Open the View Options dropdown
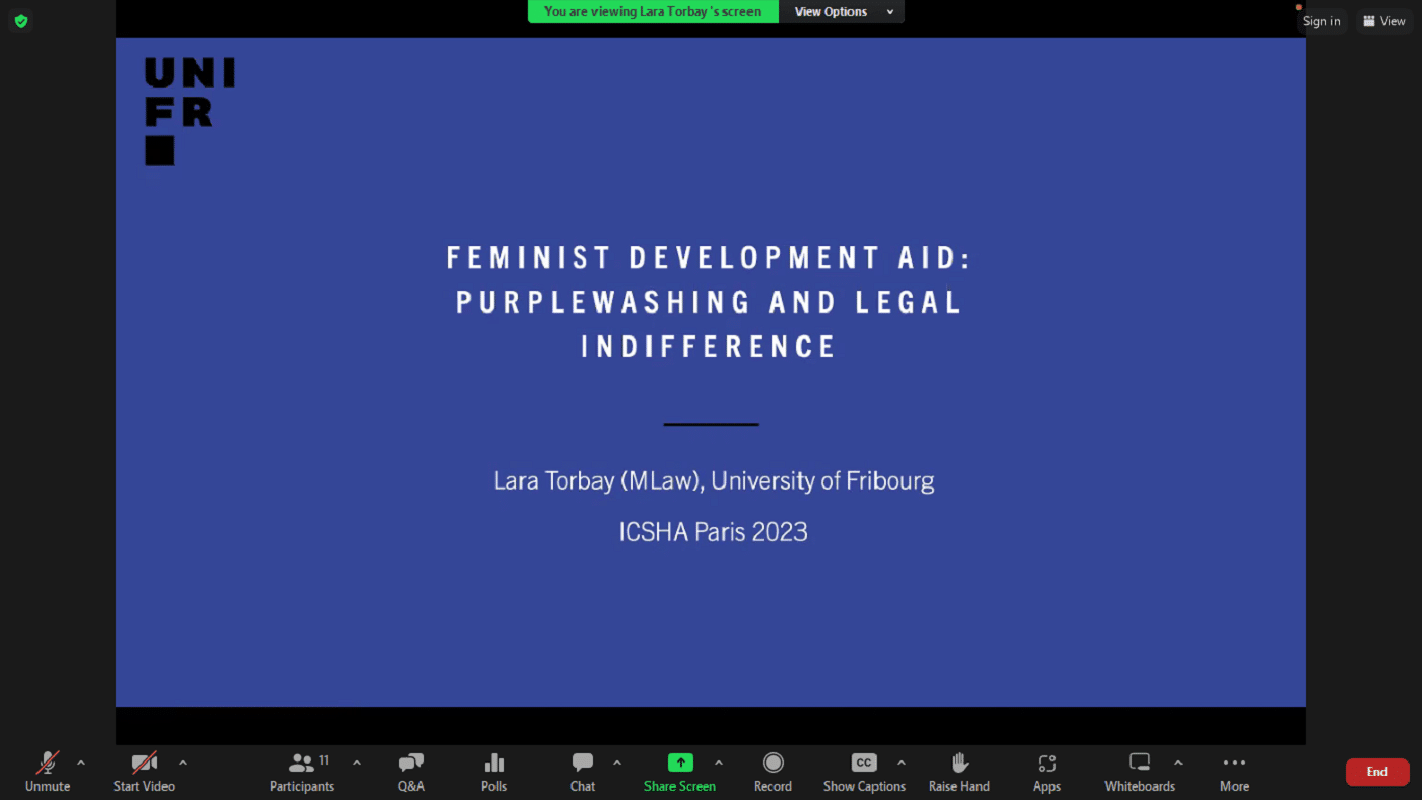The height and width of the screenshot is (800, 1422). click(x=840, y=12)
